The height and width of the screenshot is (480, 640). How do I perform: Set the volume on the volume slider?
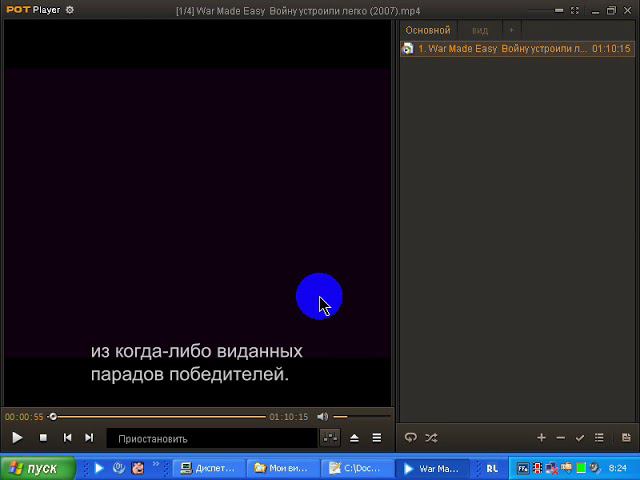362,417
